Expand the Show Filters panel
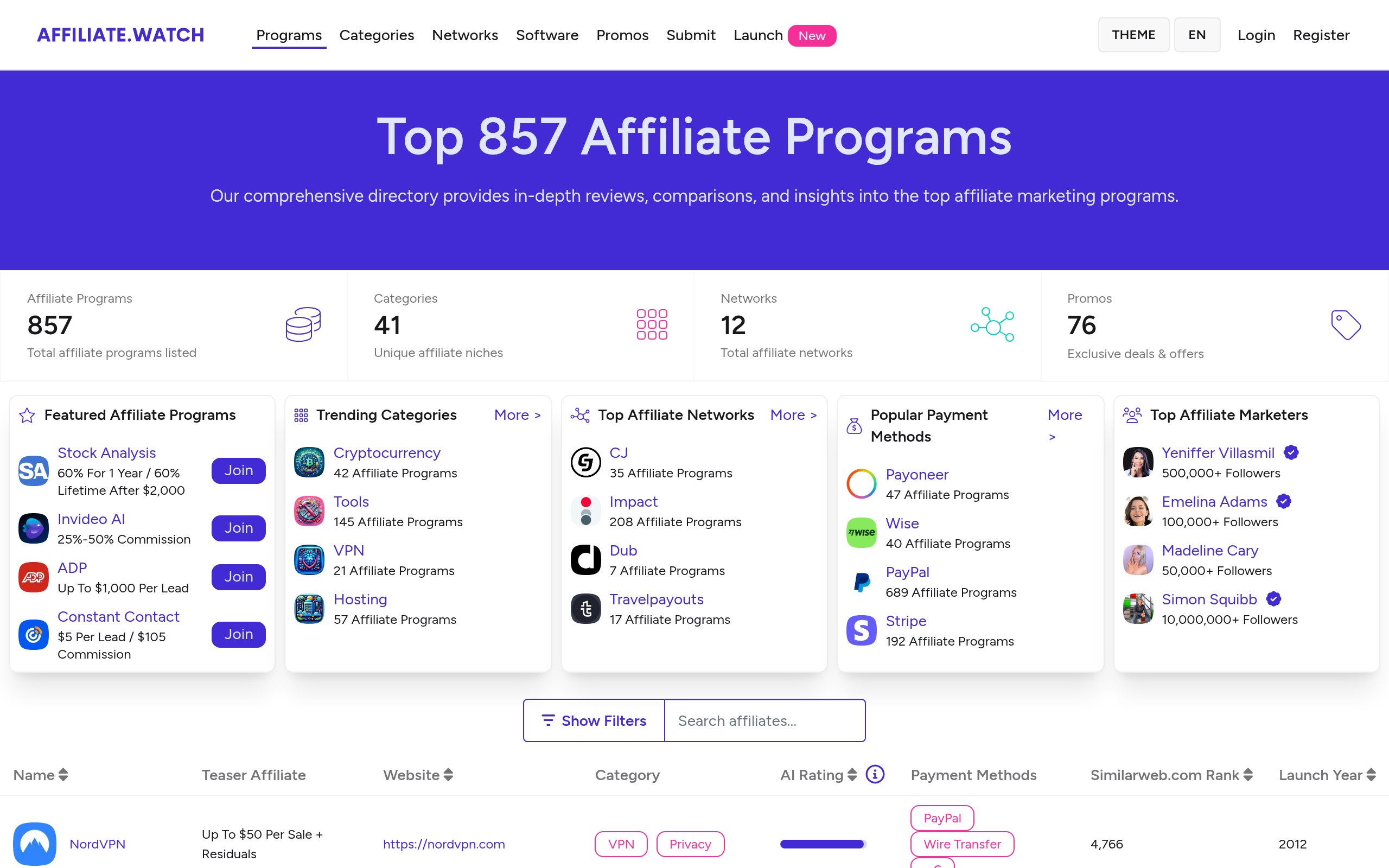The height and width of the screenshot is (868, 1389). (594, 720)
